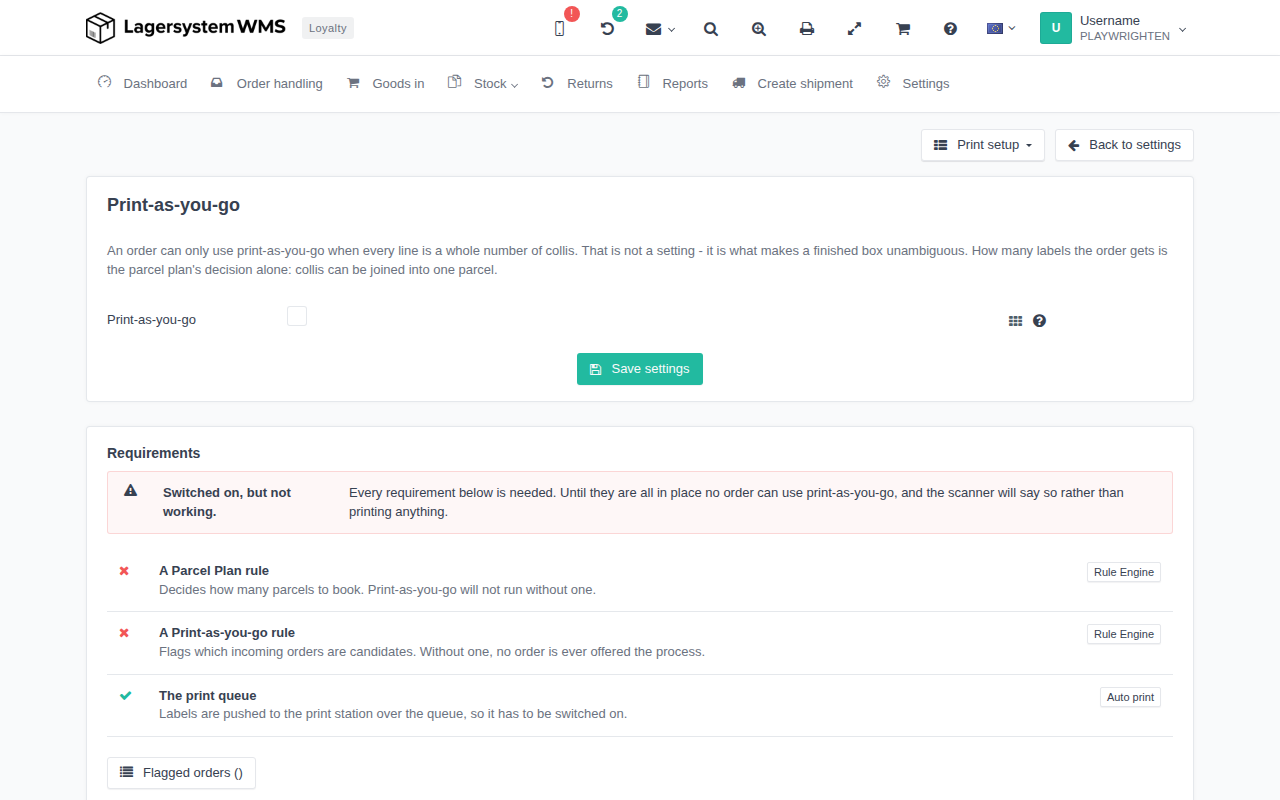Toggle fullscreen with the expand arrows icon
The image size is (1280, 800).
[855, 29]
